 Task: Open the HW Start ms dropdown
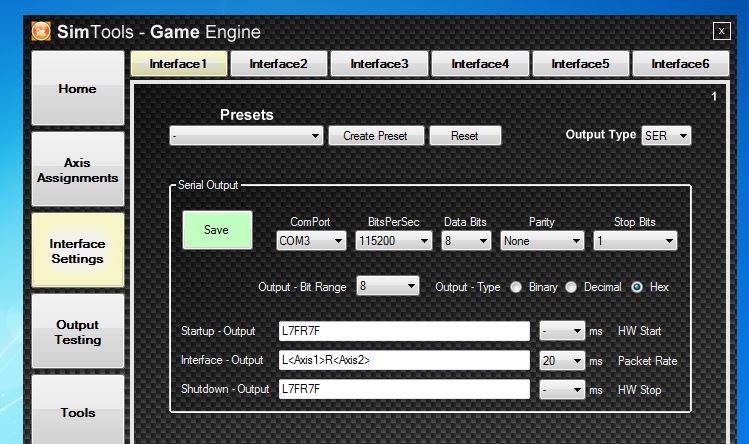562,331
